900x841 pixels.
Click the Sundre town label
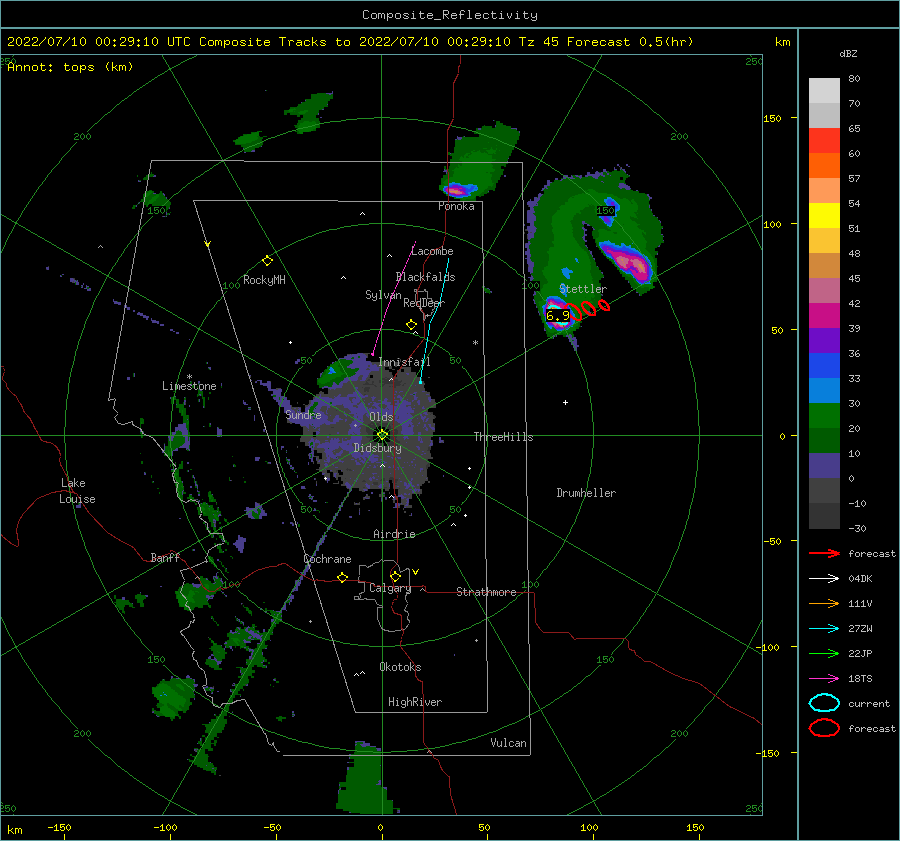click(x=303, y=415)
